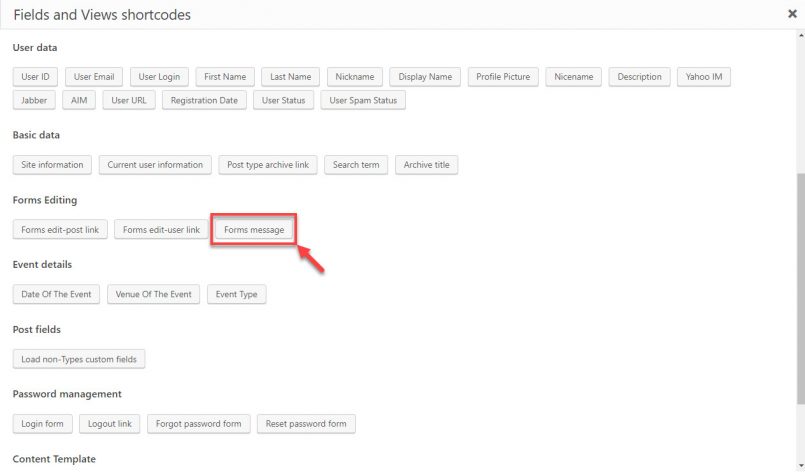
Task: Insert the Search term shortcode
Action: pyautogui.click(x=356, y=165)
